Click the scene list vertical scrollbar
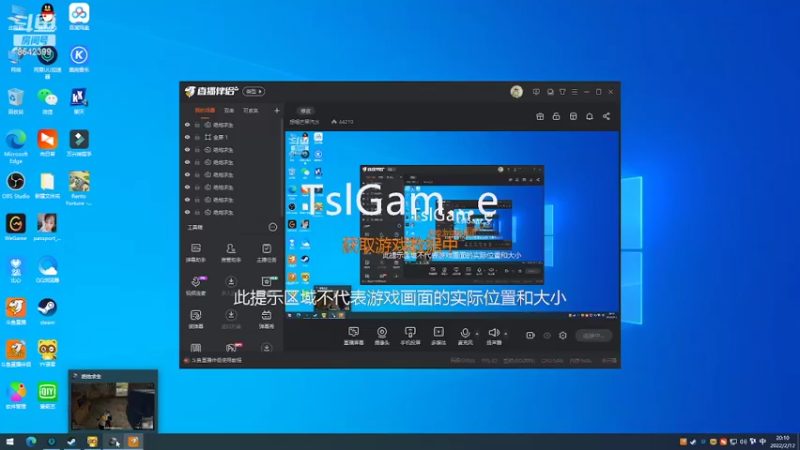Viewport: 800px width, 450px height. pos(282,168)
